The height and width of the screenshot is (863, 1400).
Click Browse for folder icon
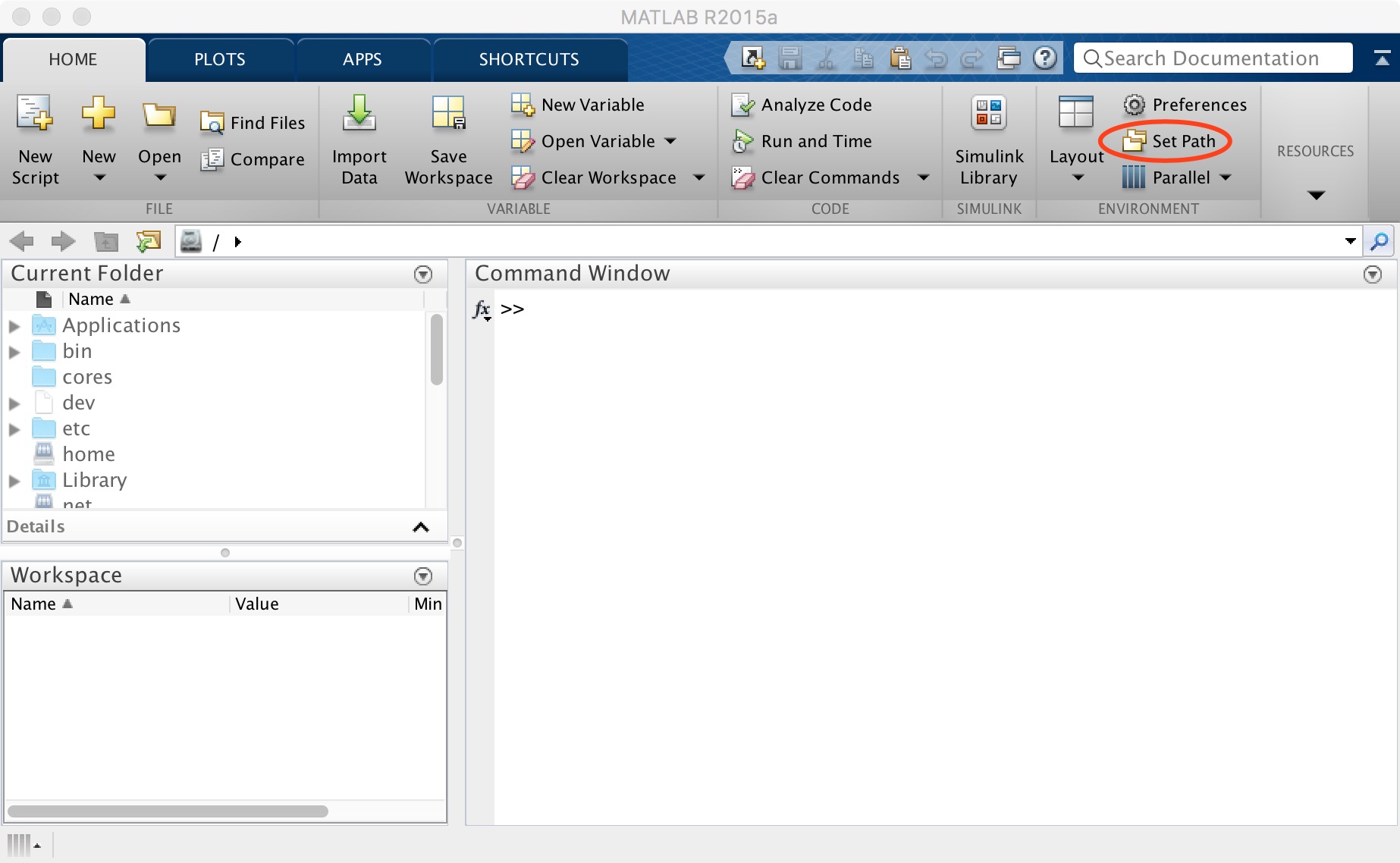pyautogui.click(x=149, y=242)
